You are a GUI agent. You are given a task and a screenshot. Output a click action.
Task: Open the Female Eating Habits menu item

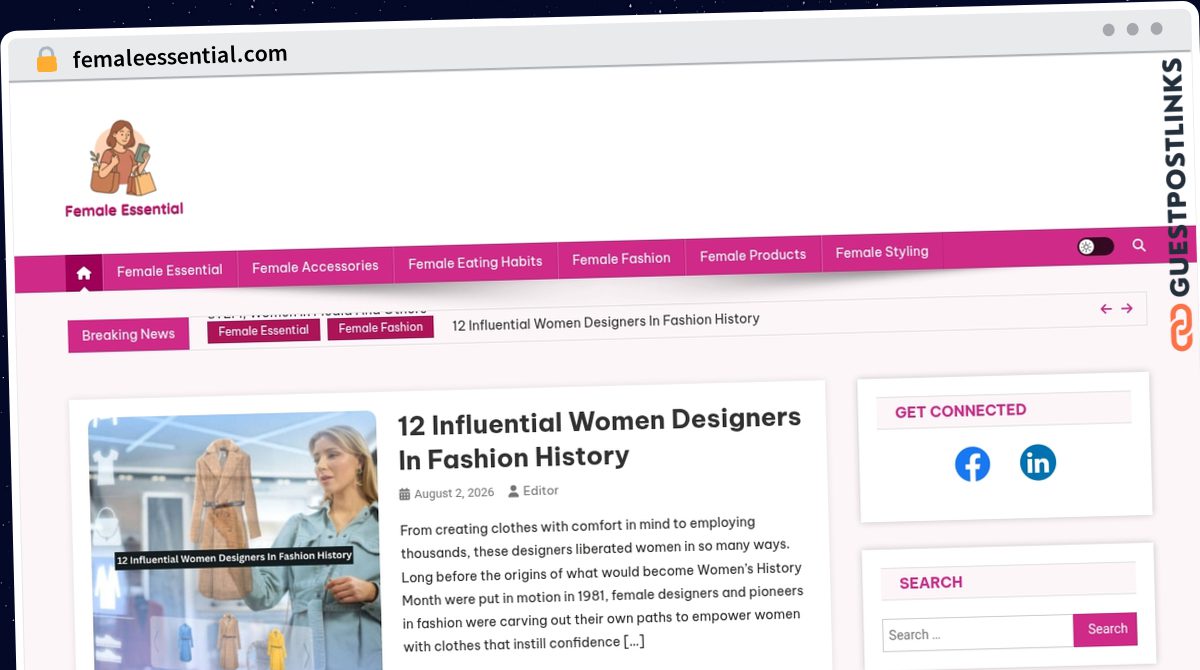click(x=475, y=262)
